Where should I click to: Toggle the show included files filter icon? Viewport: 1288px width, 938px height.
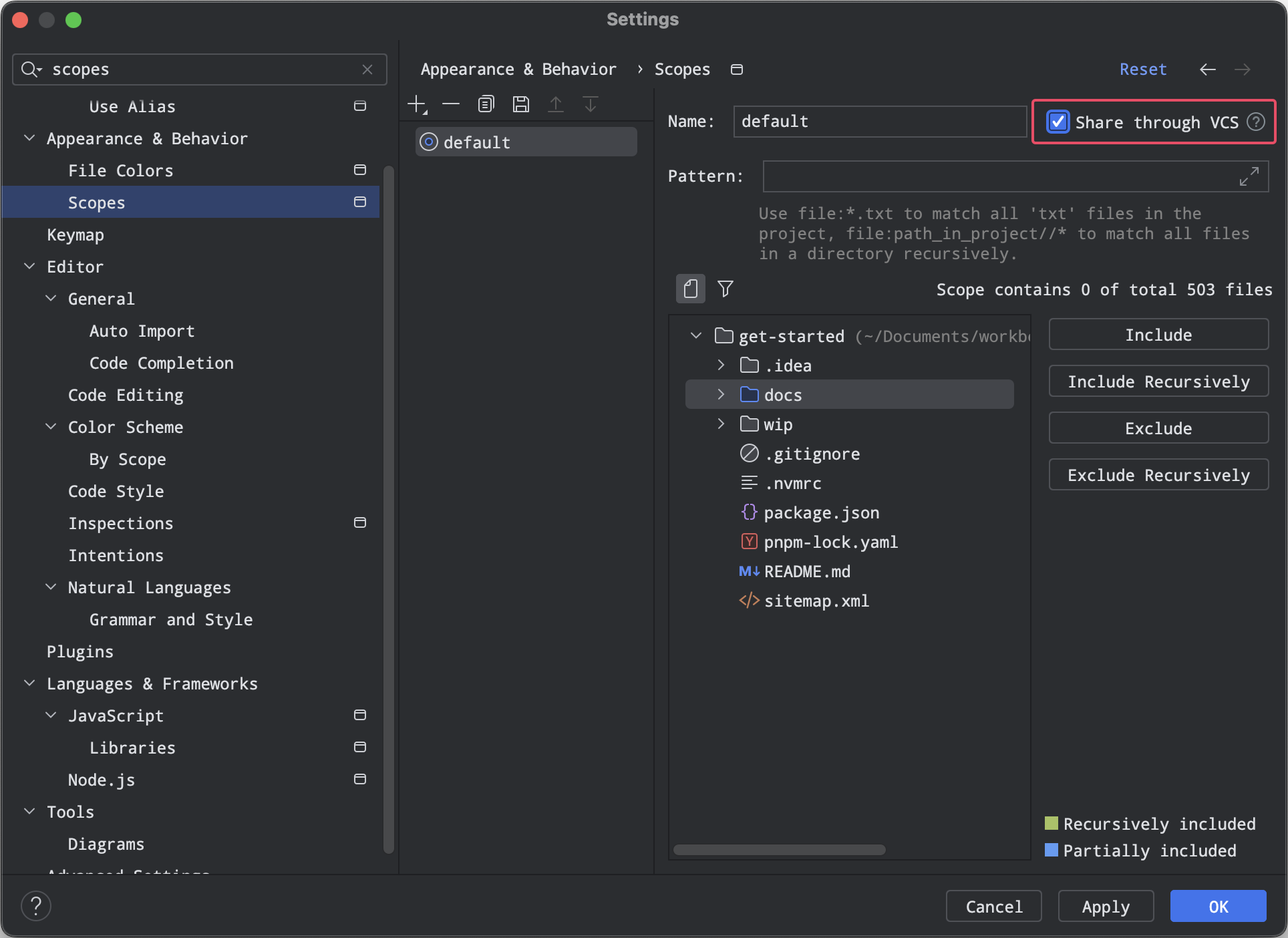pos(726,289)
